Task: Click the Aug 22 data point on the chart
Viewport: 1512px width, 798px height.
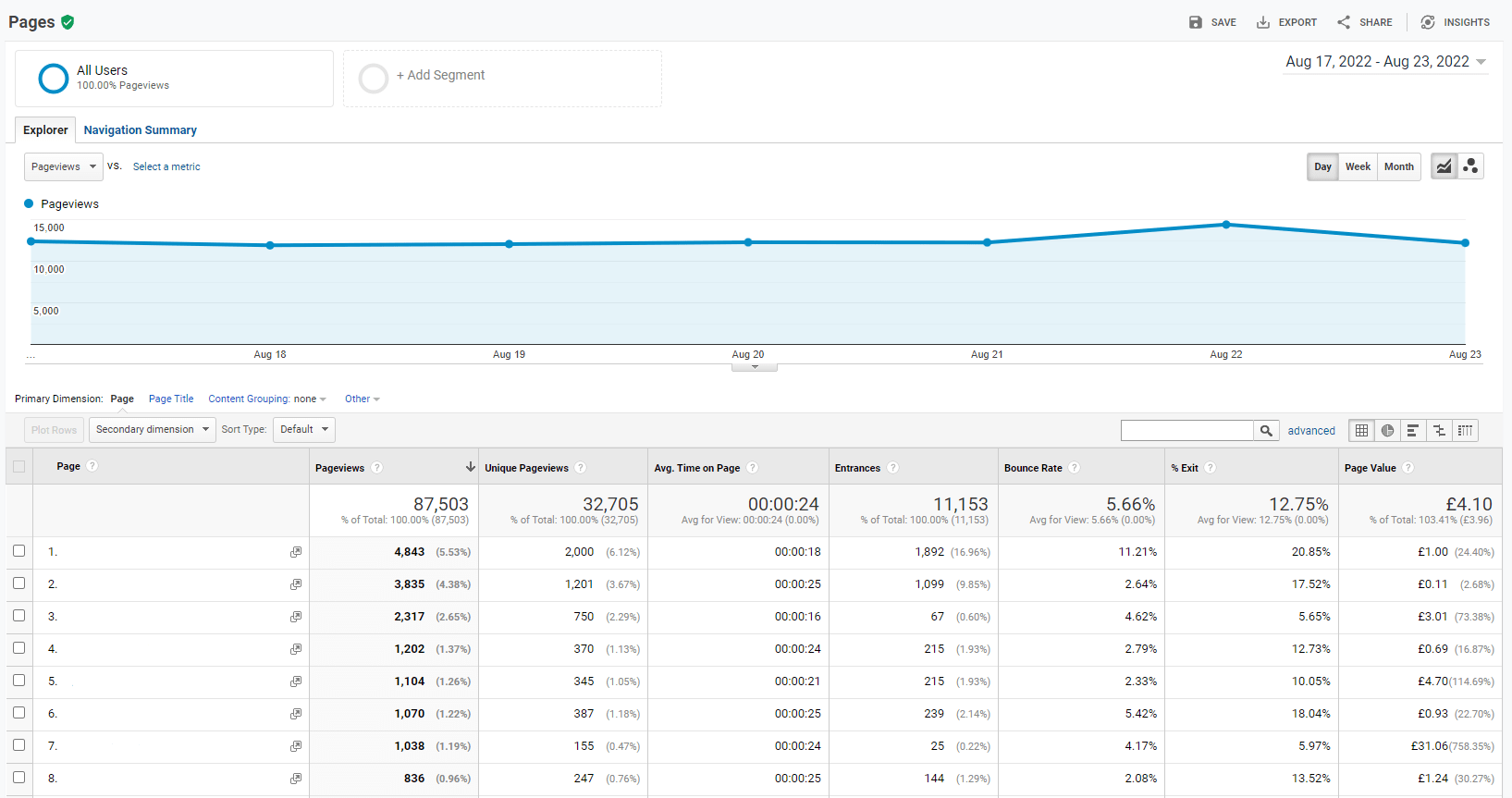Action: point(1226,225)
